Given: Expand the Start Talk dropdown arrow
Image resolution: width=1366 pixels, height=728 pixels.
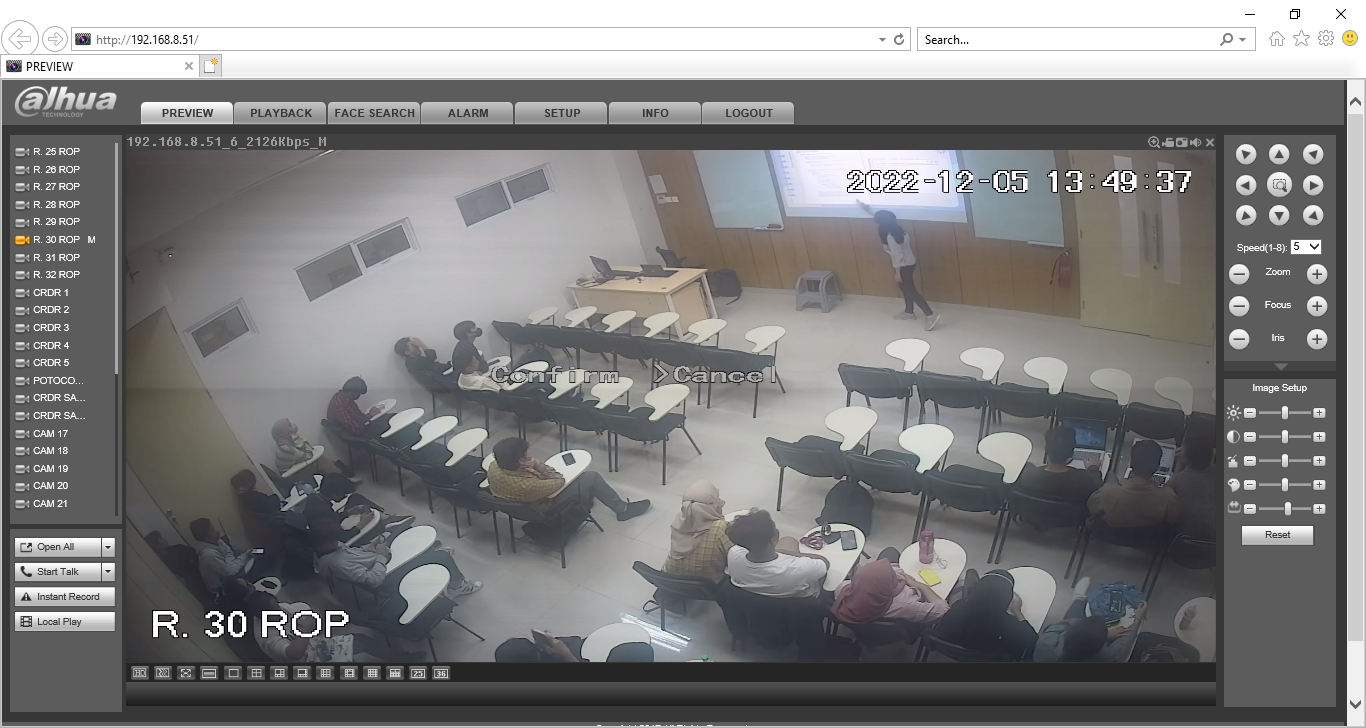Looking at the screenshot, I should [x=108, y=572].
